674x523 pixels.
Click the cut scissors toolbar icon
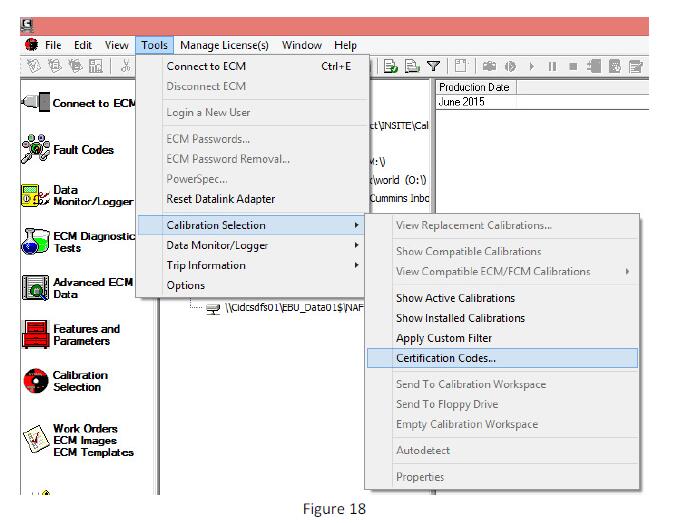pyautogui.click(x=126, y=66)
